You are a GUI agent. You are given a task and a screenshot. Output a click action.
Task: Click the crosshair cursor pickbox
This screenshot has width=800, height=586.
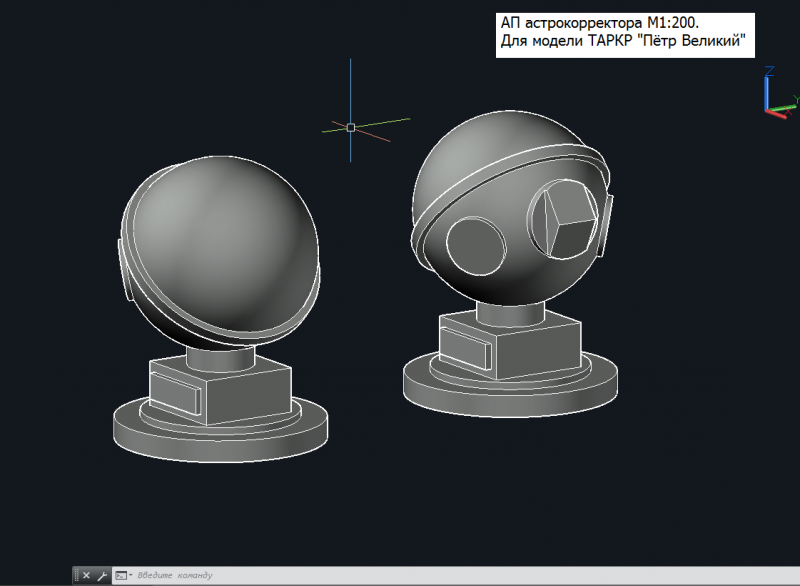point(350,127)
